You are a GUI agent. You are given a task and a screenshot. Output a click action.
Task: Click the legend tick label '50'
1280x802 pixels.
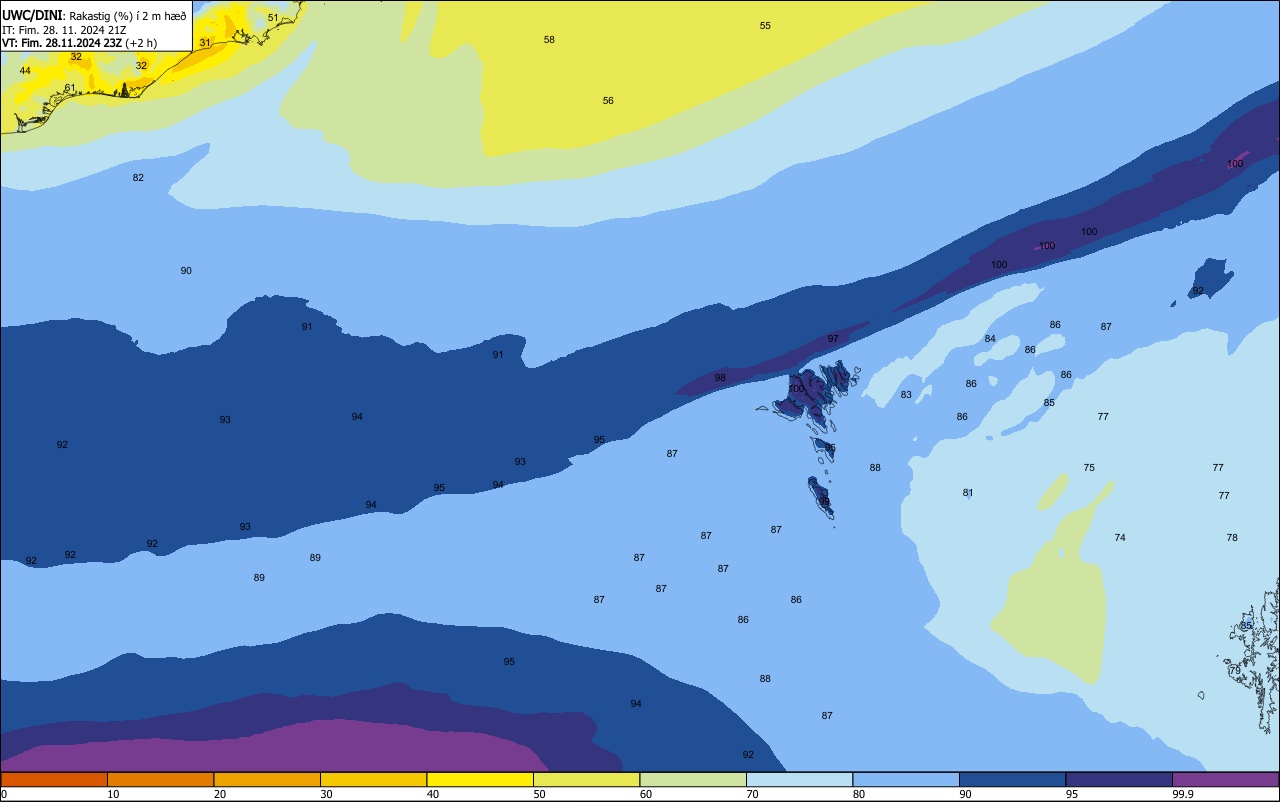point(539,794)
